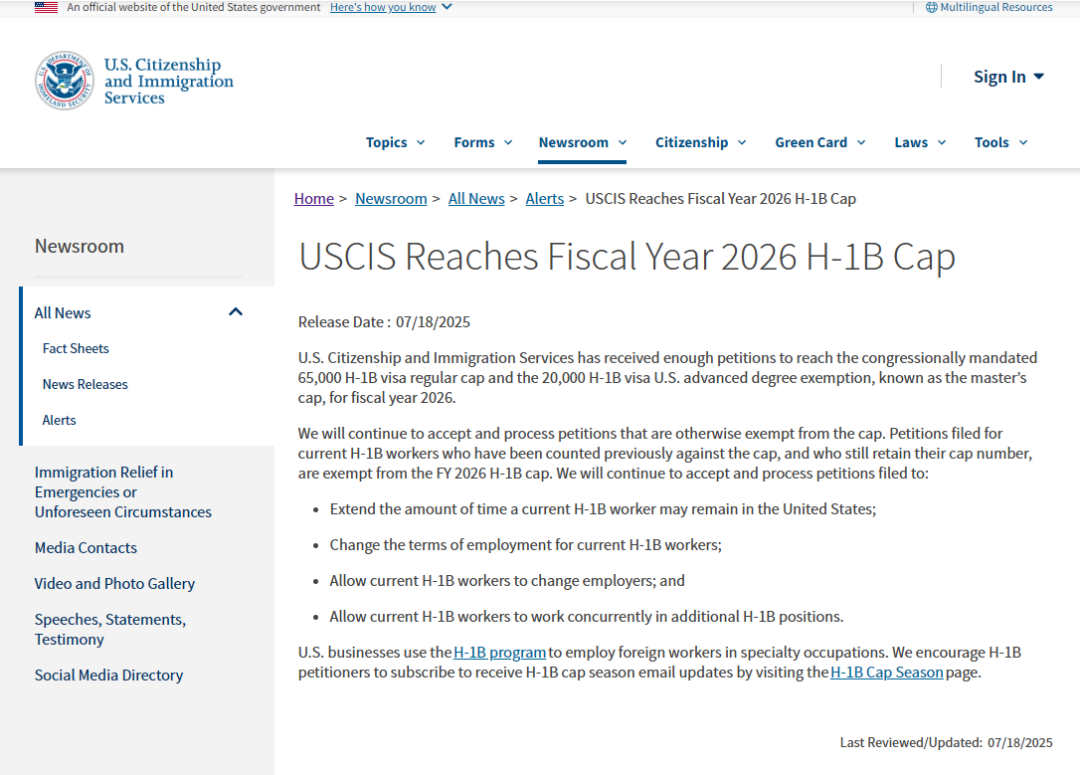Open Multilingual Resources link
The width and height of the screenshot is (1080, 775).
(996, 7)
